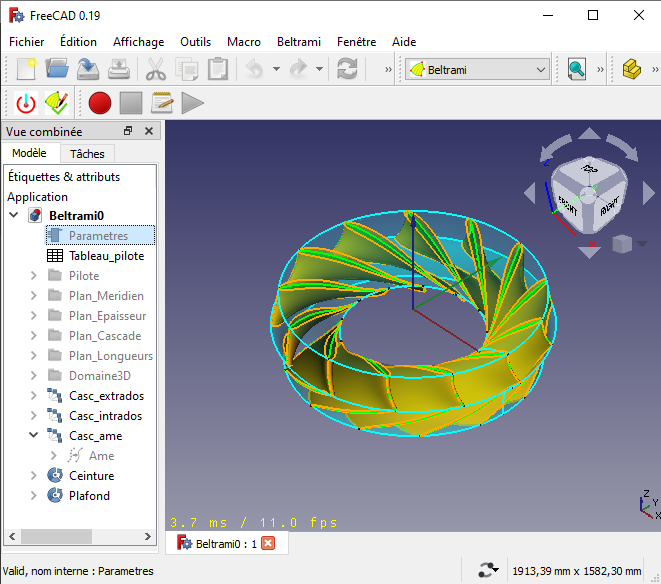Screen dimensions: 661x584
Task: Start macro recording with red circle
Action: click(x=99, y=102)
